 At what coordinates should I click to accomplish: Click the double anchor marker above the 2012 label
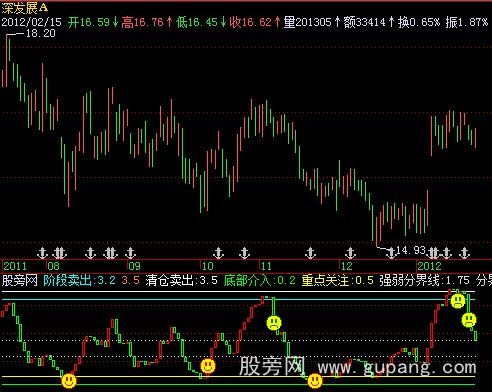point(433,253)
